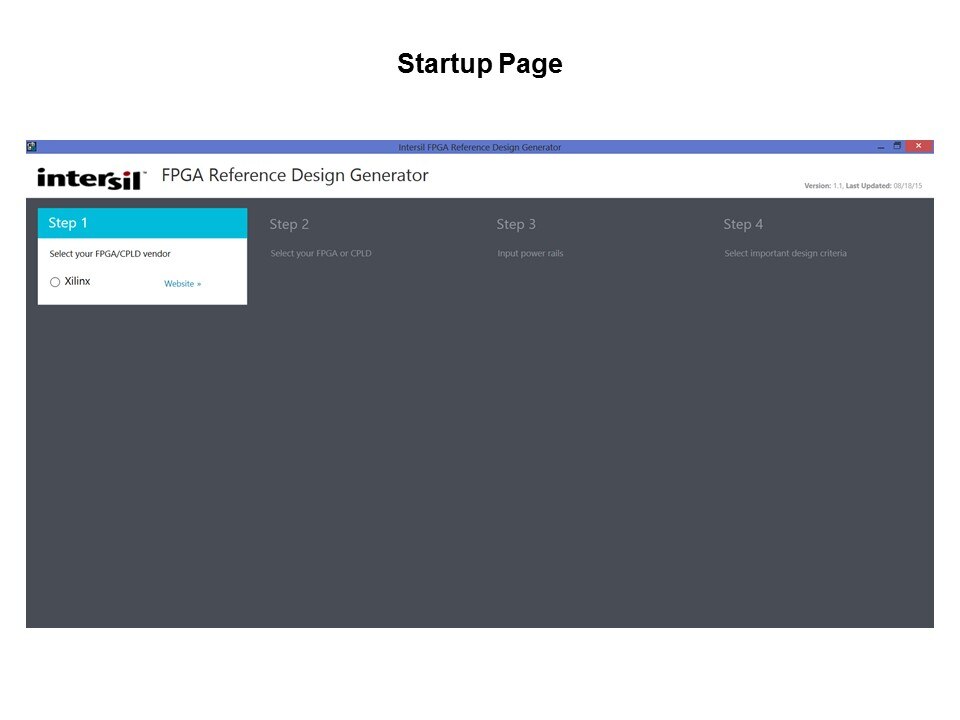The height and width of the screenshot is (720, 960).
Task: Select the Xilinx radio button
Action: (x=55, y=282)
